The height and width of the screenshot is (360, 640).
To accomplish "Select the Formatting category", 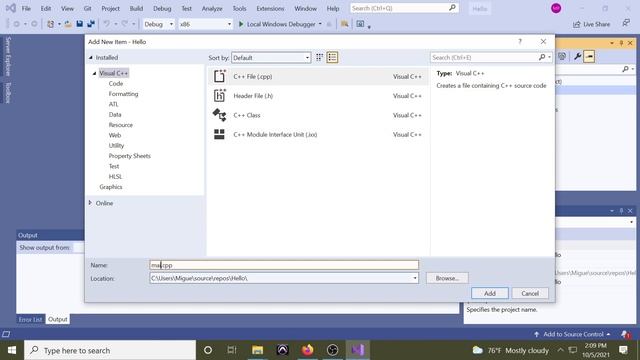I will (123, 94).
